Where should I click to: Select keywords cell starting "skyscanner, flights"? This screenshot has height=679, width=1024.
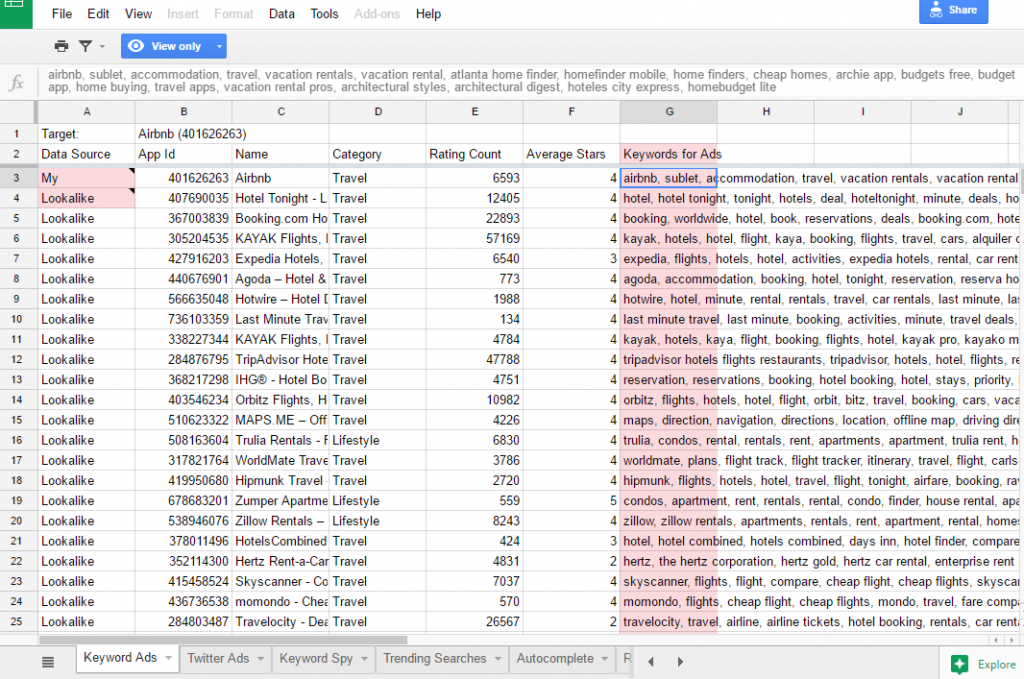(x=669, y=581)
